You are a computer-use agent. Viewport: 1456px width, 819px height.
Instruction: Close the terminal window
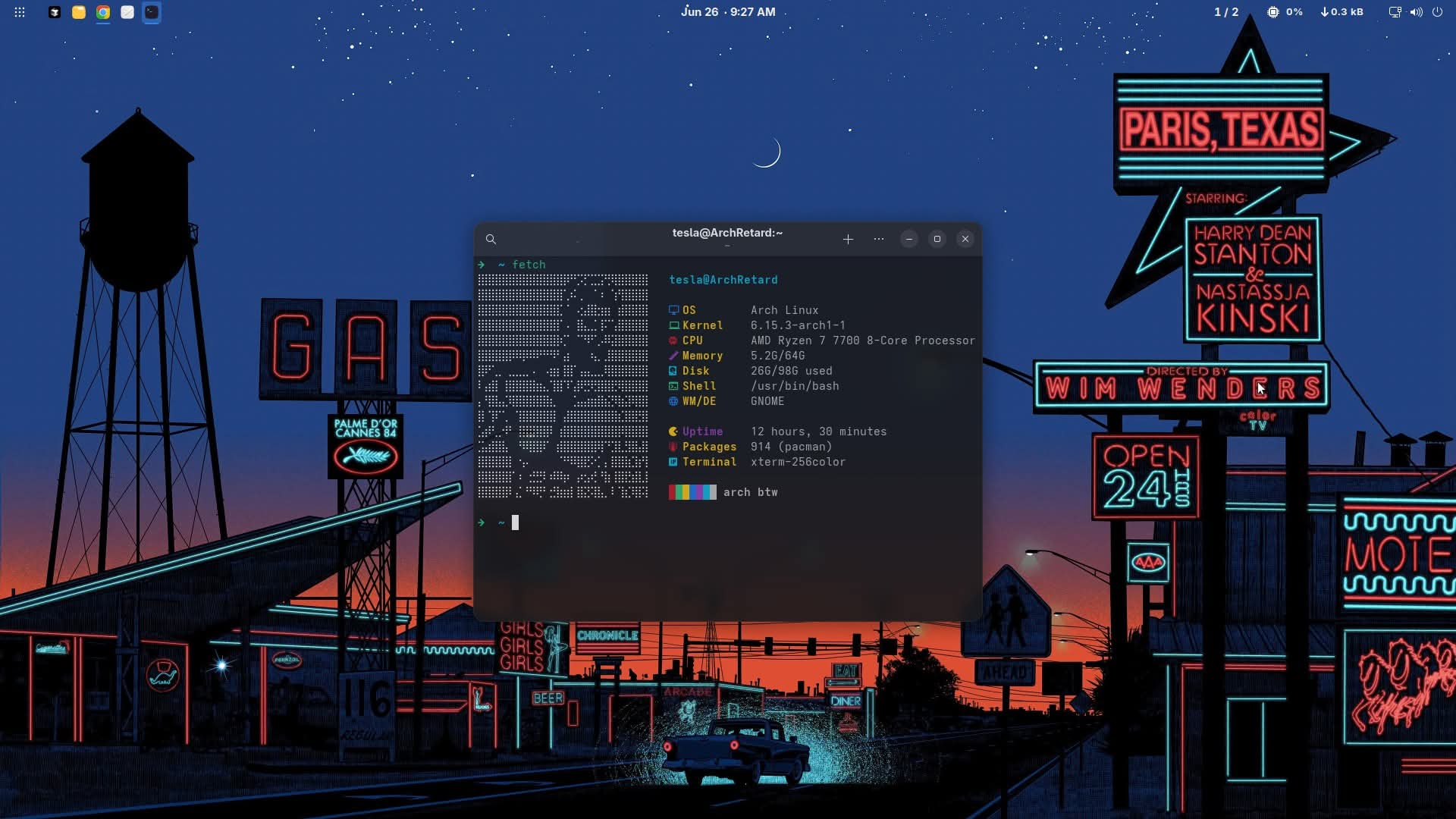click(x=965, y=239)
